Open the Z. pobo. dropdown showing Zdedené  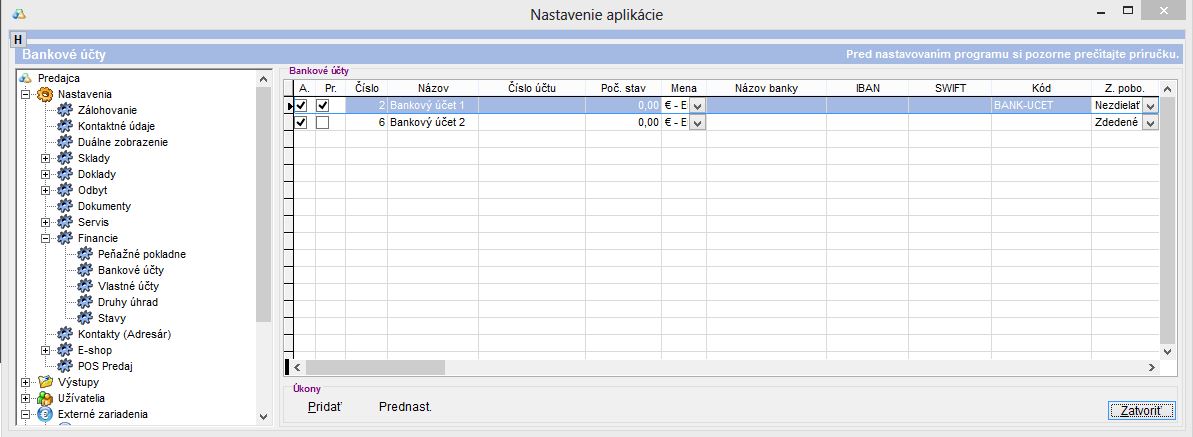click(1150, 122)
